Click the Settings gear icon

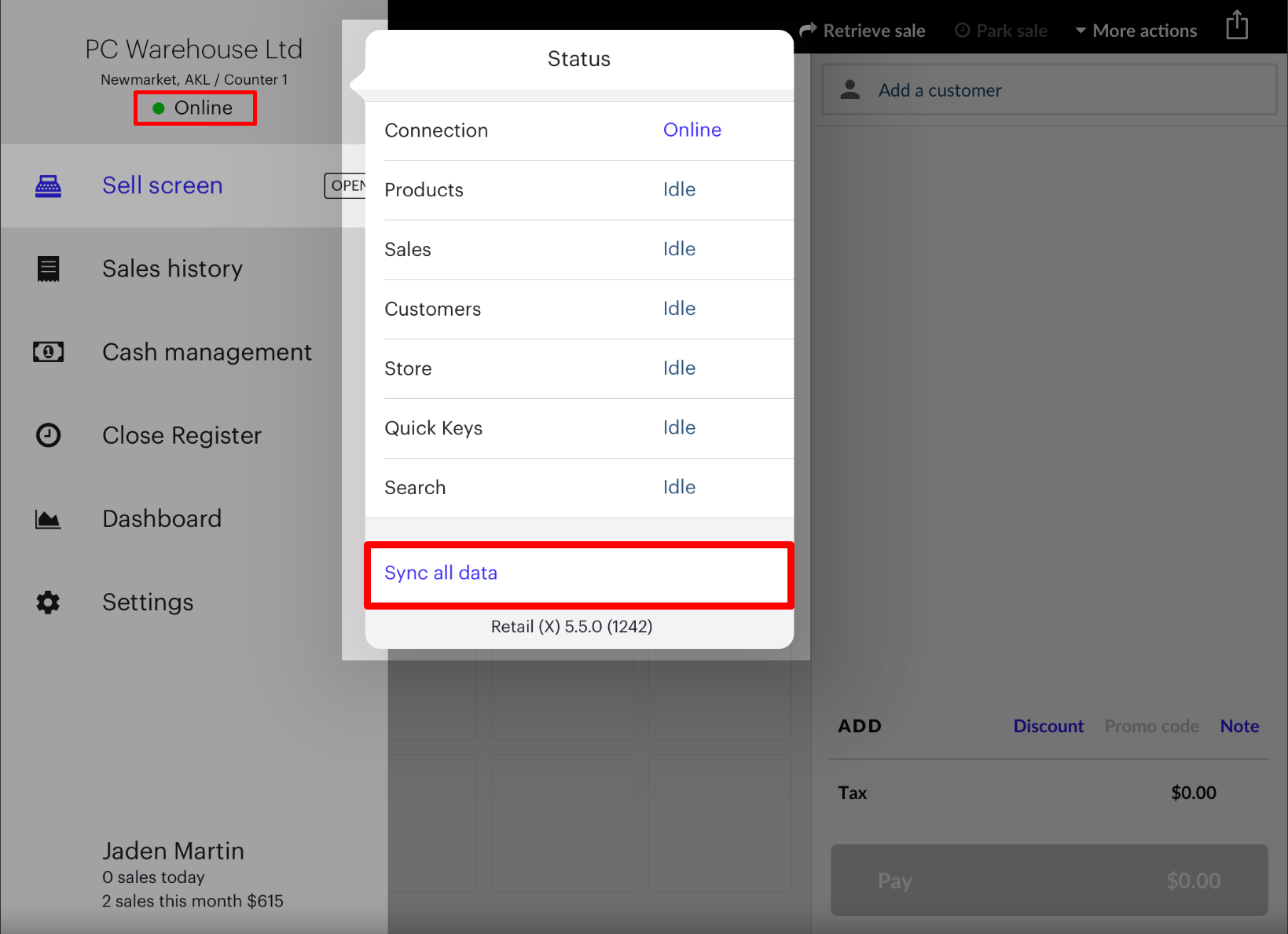(48, 603)
